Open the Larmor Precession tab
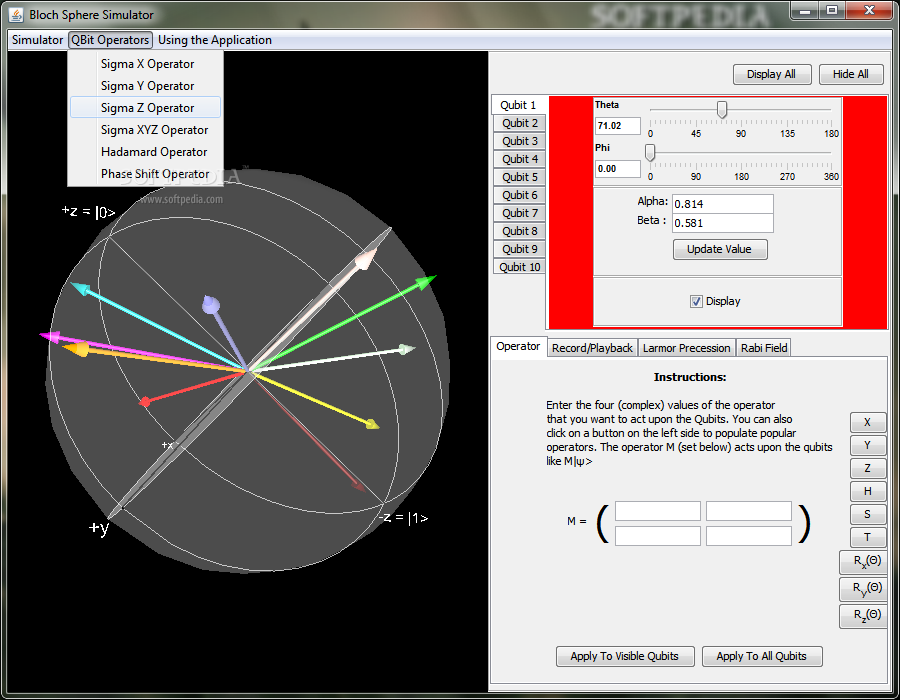Screen dimensions: 900x700 point(686,348)
